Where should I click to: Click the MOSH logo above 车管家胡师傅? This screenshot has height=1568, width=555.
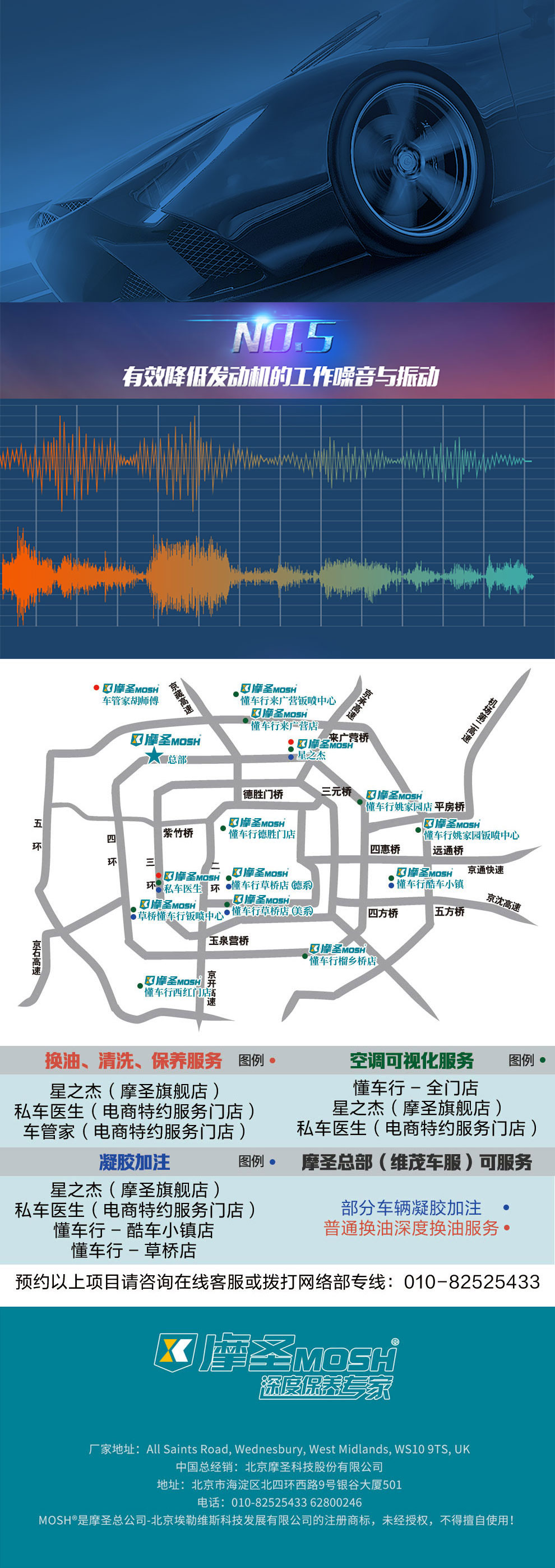(130, 689)
